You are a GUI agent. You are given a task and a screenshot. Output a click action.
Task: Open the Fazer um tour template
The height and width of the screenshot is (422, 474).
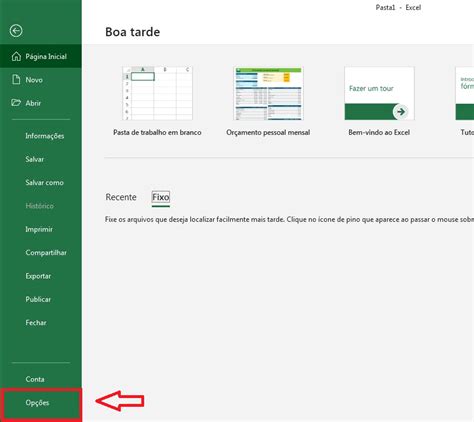[x=379, y=93]
